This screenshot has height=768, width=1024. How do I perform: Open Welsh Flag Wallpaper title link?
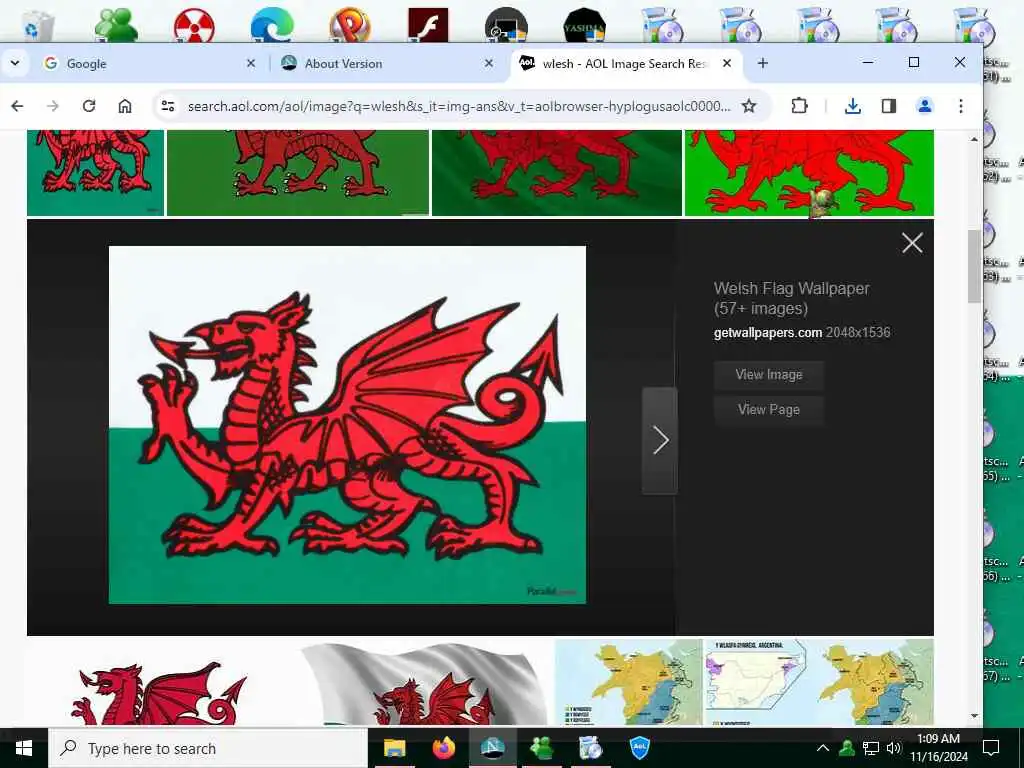[x=792, y=298]
